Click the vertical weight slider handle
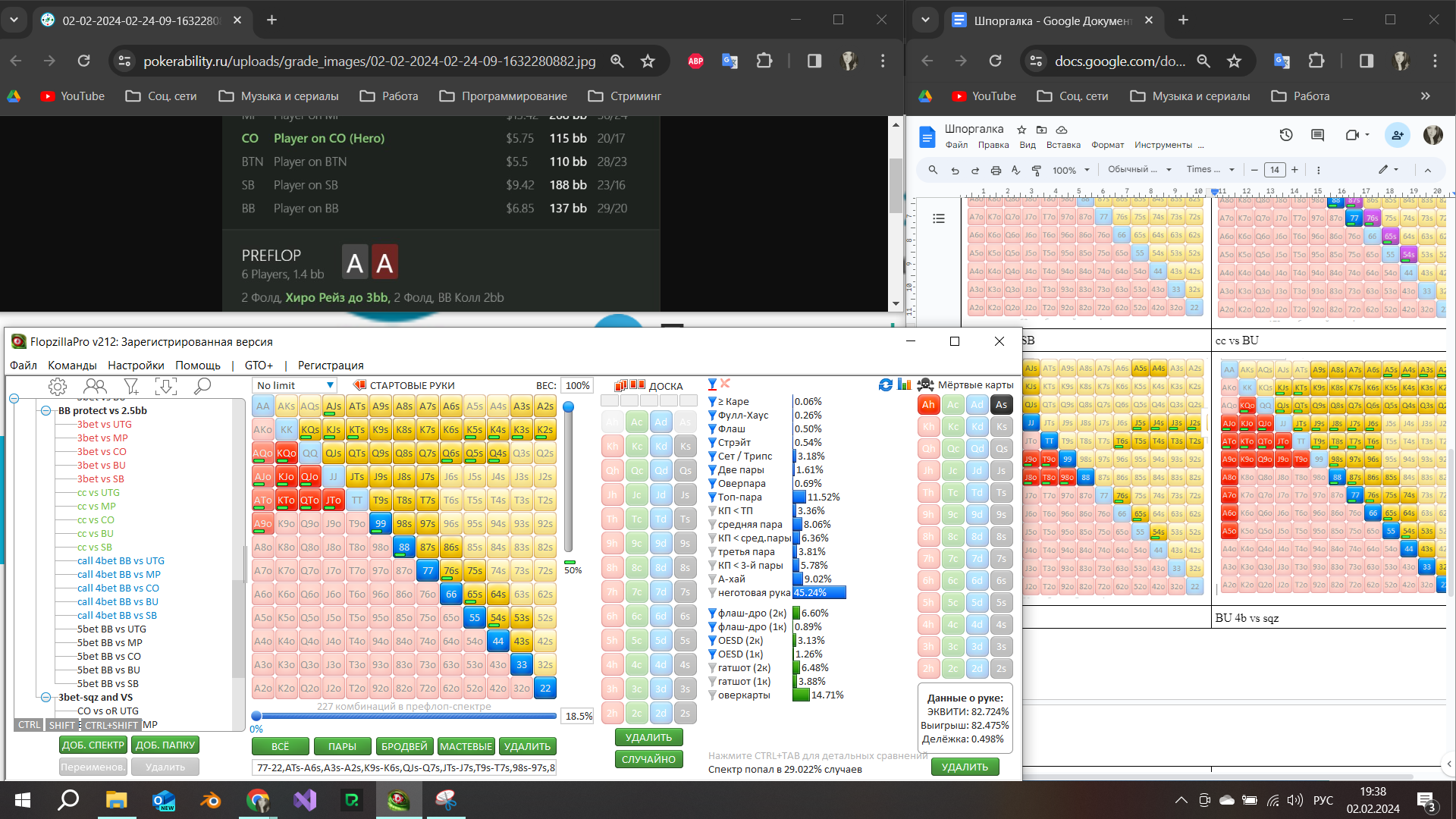The height and width of the screenshot is (819, 1456). 568,407
